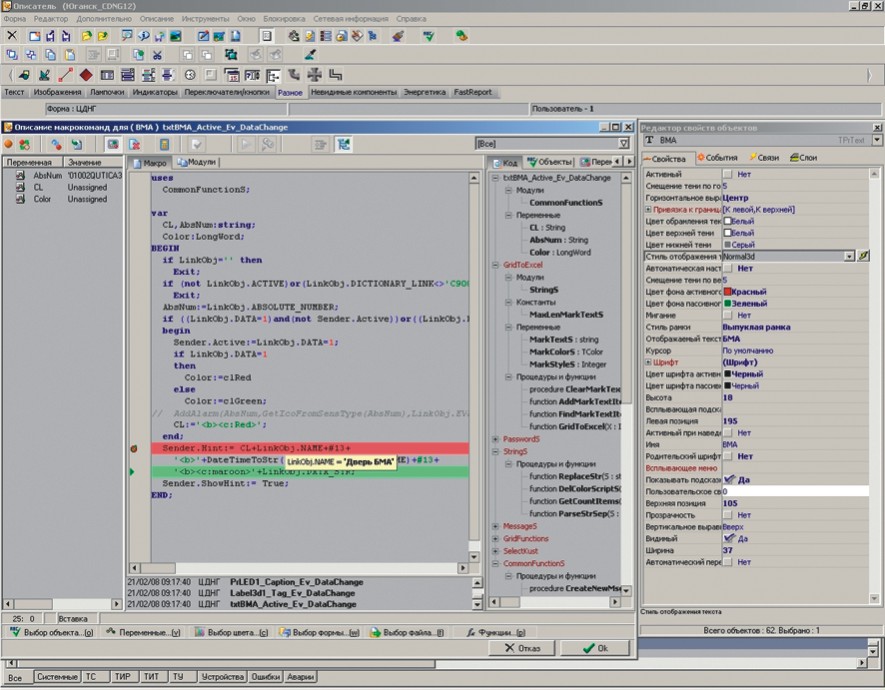The width and height of the screenshot is (885, 690).
Task: Expand the MessageS tree node
Action: coord(496,526)
